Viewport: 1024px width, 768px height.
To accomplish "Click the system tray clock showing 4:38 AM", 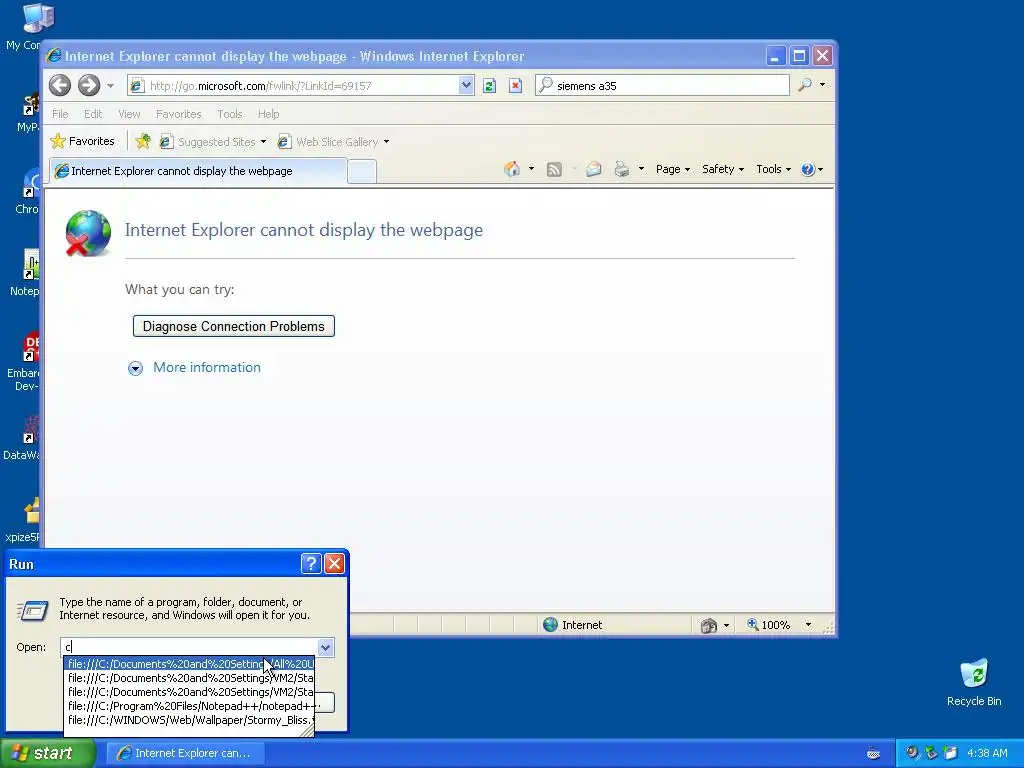I will coord(987,753).
